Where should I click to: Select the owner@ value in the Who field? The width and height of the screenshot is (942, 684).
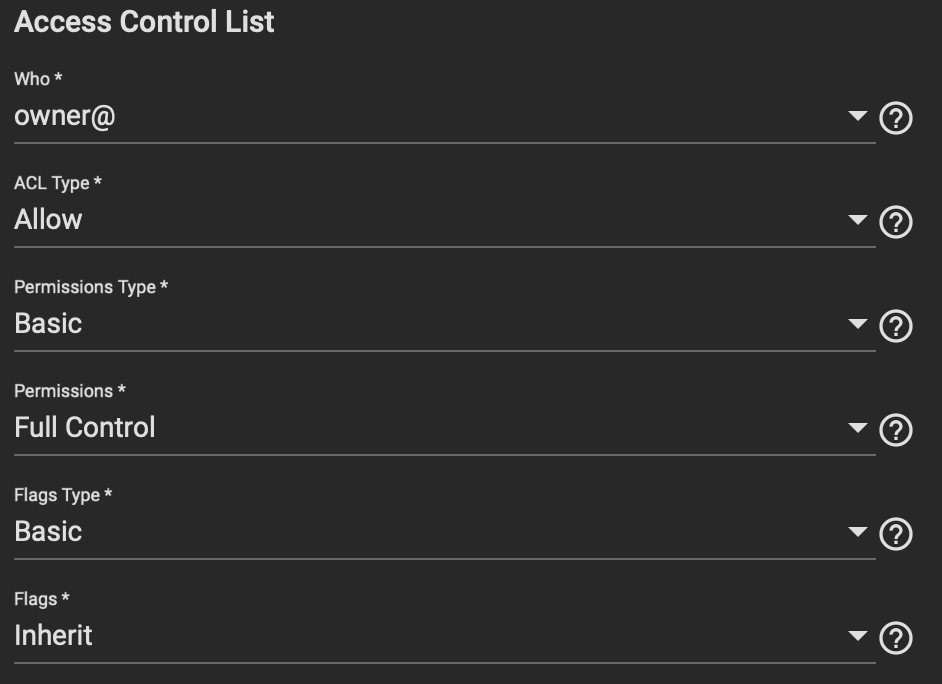tap(64, 116)
